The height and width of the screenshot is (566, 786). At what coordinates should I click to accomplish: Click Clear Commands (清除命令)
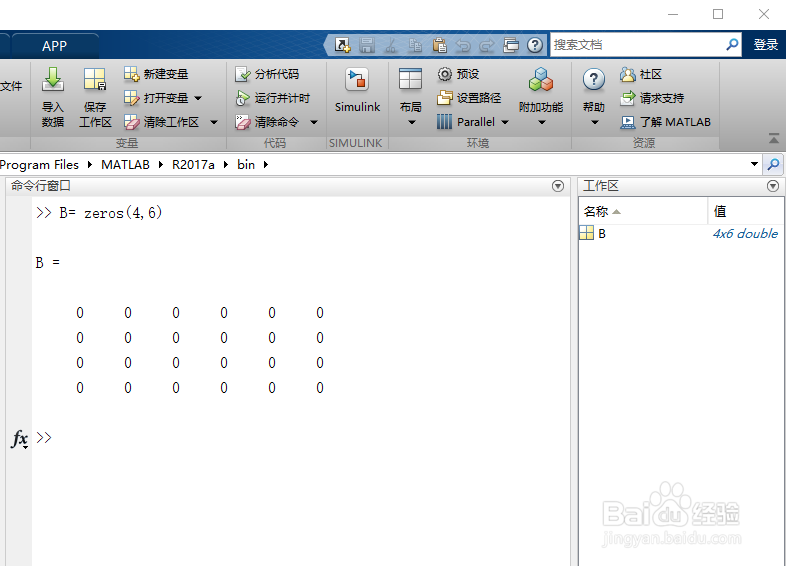click(x=267, y=122)
